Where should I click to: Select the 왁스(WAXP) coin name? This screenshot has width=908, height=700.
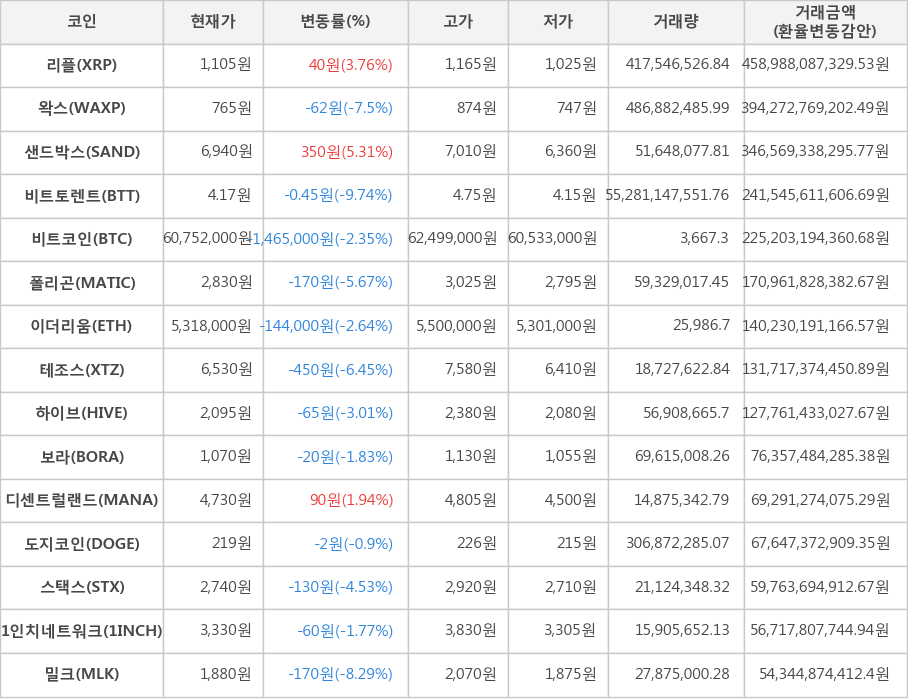pos(82,108)
